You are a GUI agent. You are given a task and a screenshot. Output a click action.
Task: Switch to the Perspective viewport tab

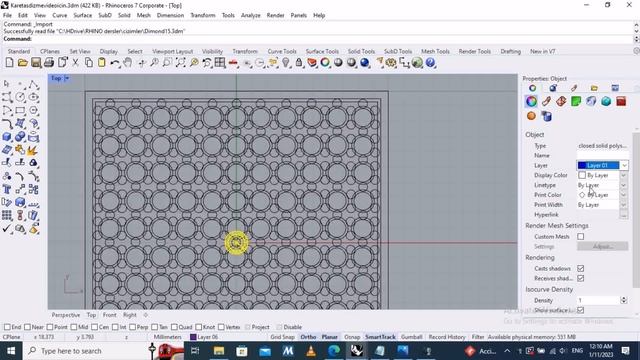(66, 315)
